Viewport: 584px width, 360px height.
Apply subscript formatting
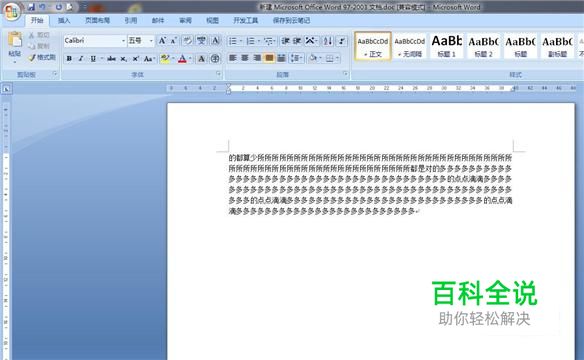tap(124, 59)
